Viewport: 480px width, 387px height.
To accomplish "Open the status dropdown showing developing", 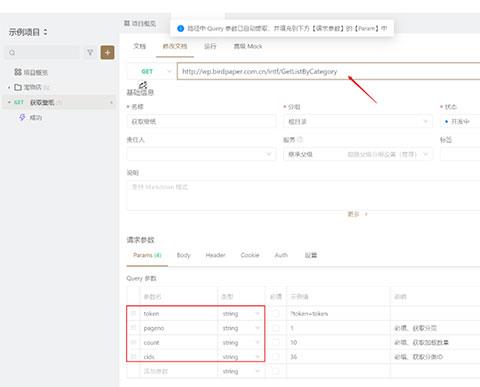I will (x=460, y=122).
